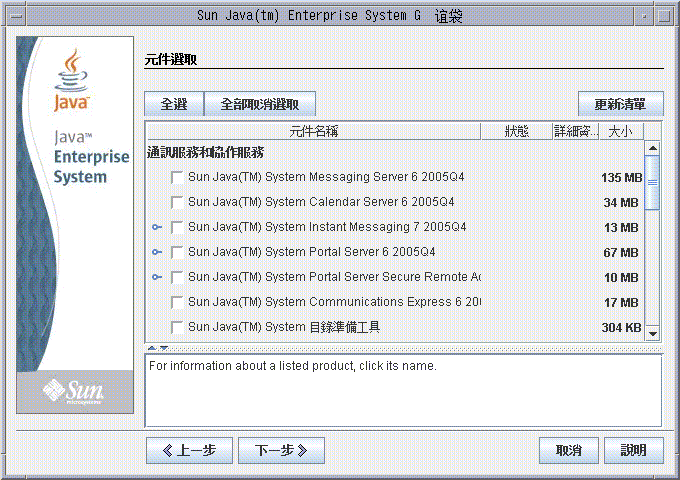This screenshot has height=480, width=680.
Task: Select Sun Java System Communications Express name
Action: (x=334, y=302)
